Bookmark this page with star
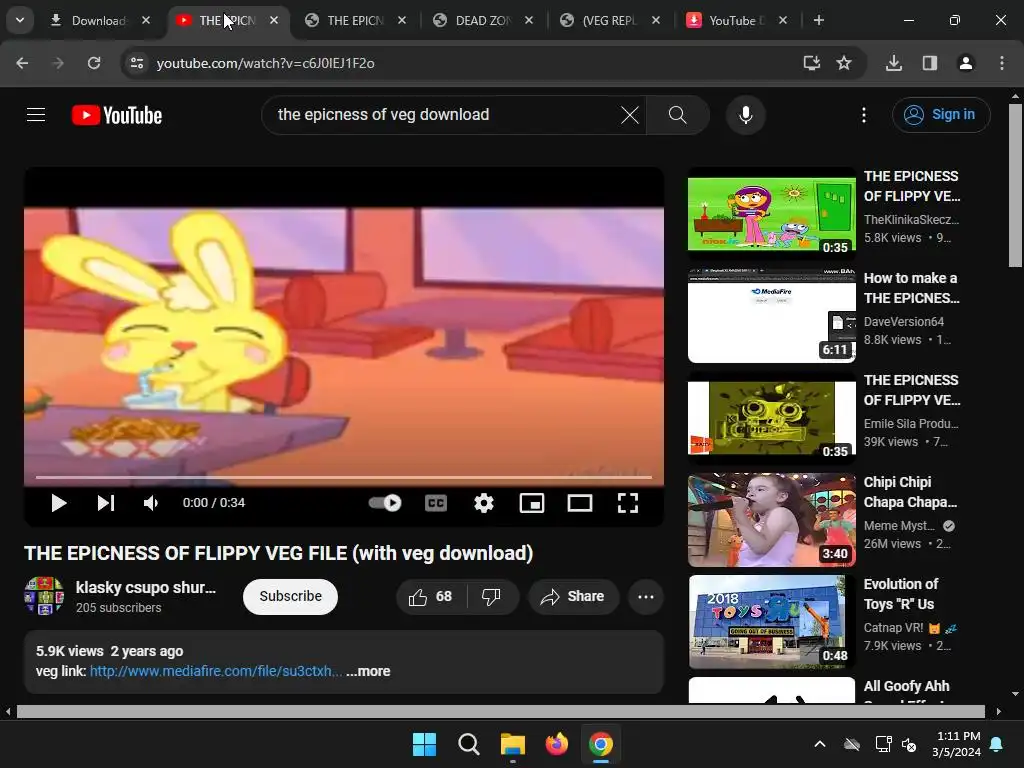The image size is (1024, 768). pos(844,63)
